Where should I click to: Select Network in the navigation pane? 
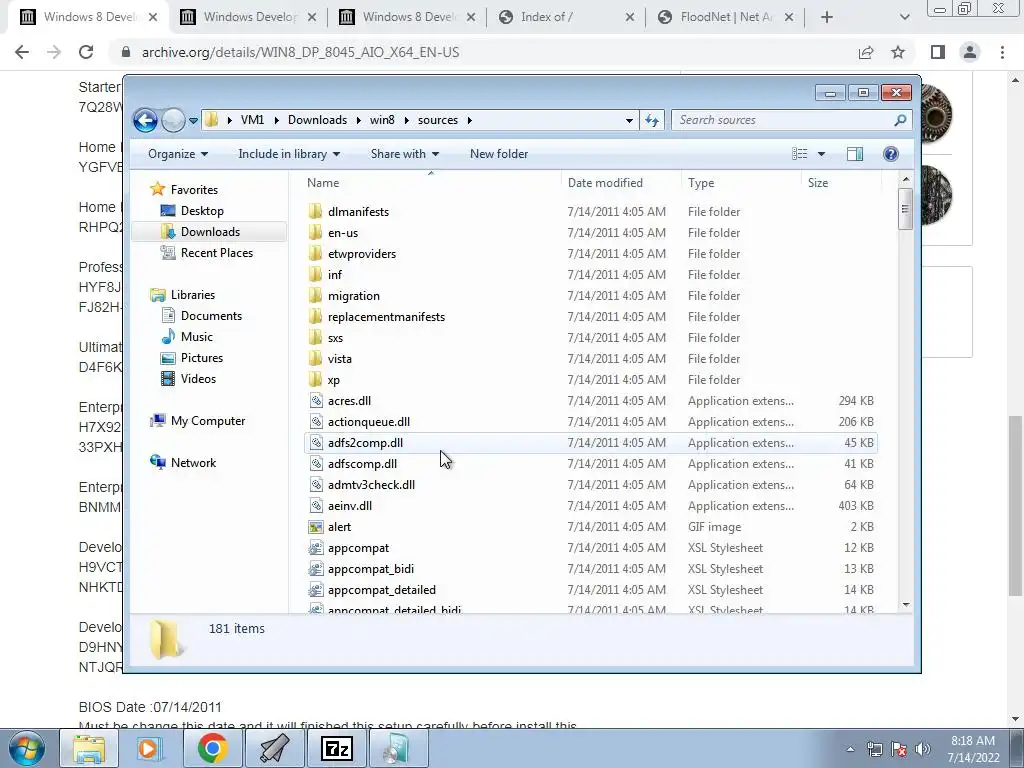coord(193,463)
